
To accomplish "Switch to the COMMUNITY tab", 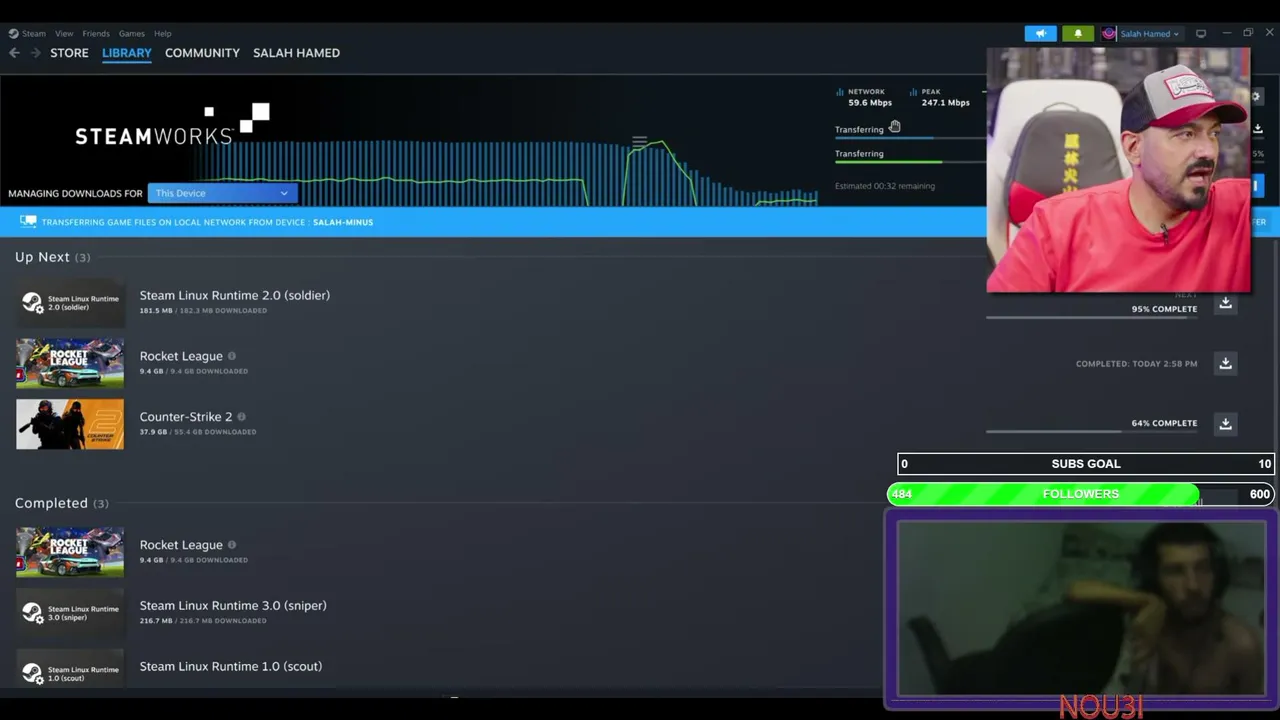I will coord(202,53).
